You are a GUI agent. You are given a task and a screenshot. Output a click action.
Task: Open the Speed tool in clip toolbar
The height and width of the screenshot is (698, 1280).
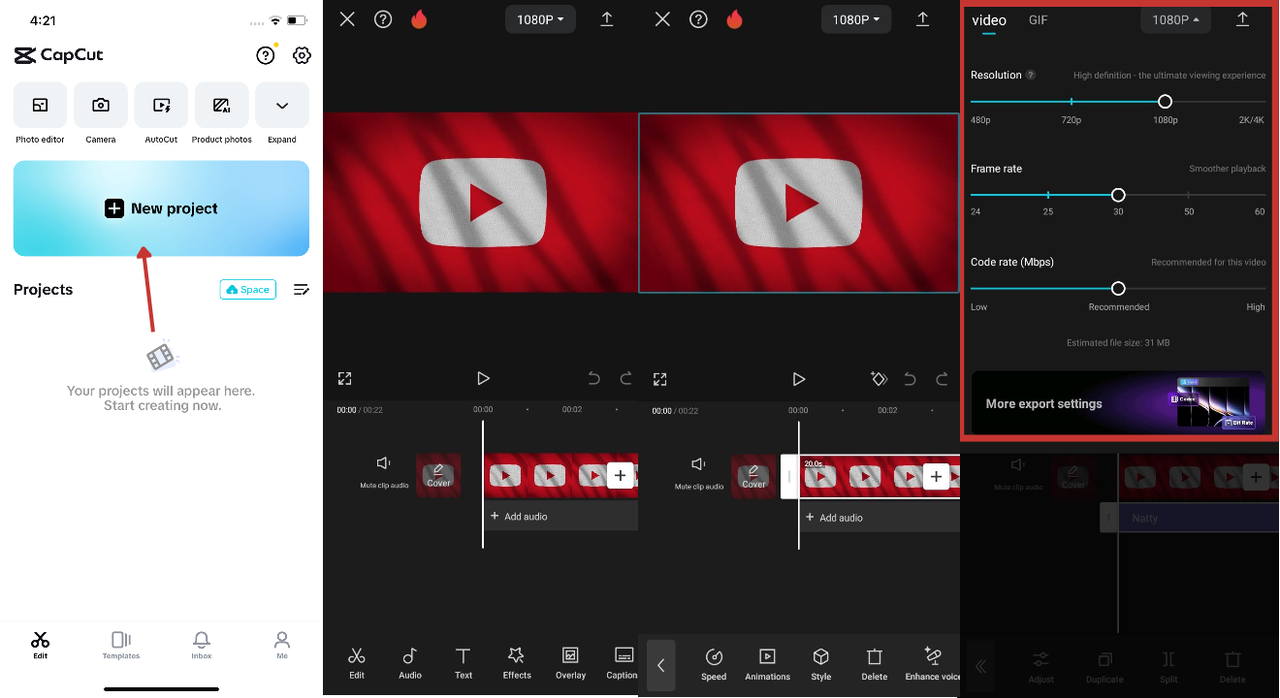point(714,664)
